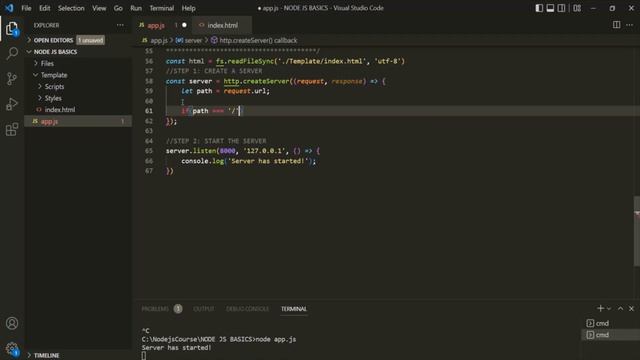Open editor more actions ellipsis
Image resolution: width=640 pixels, height=360 pixels.
point(630,25)
